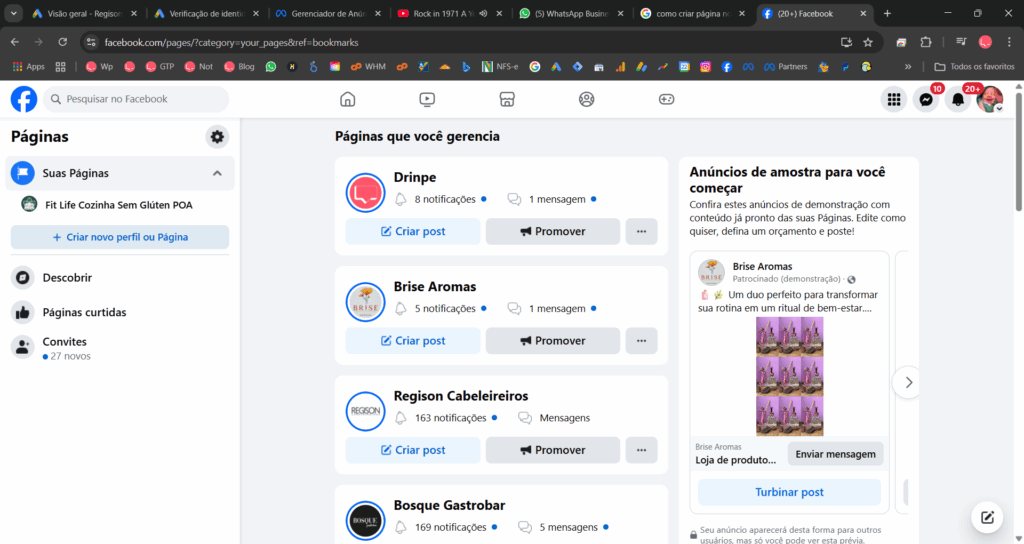Collapse the Suas Páginas section
Viewport: 1024px width, 544px height.
coord(217,173)
